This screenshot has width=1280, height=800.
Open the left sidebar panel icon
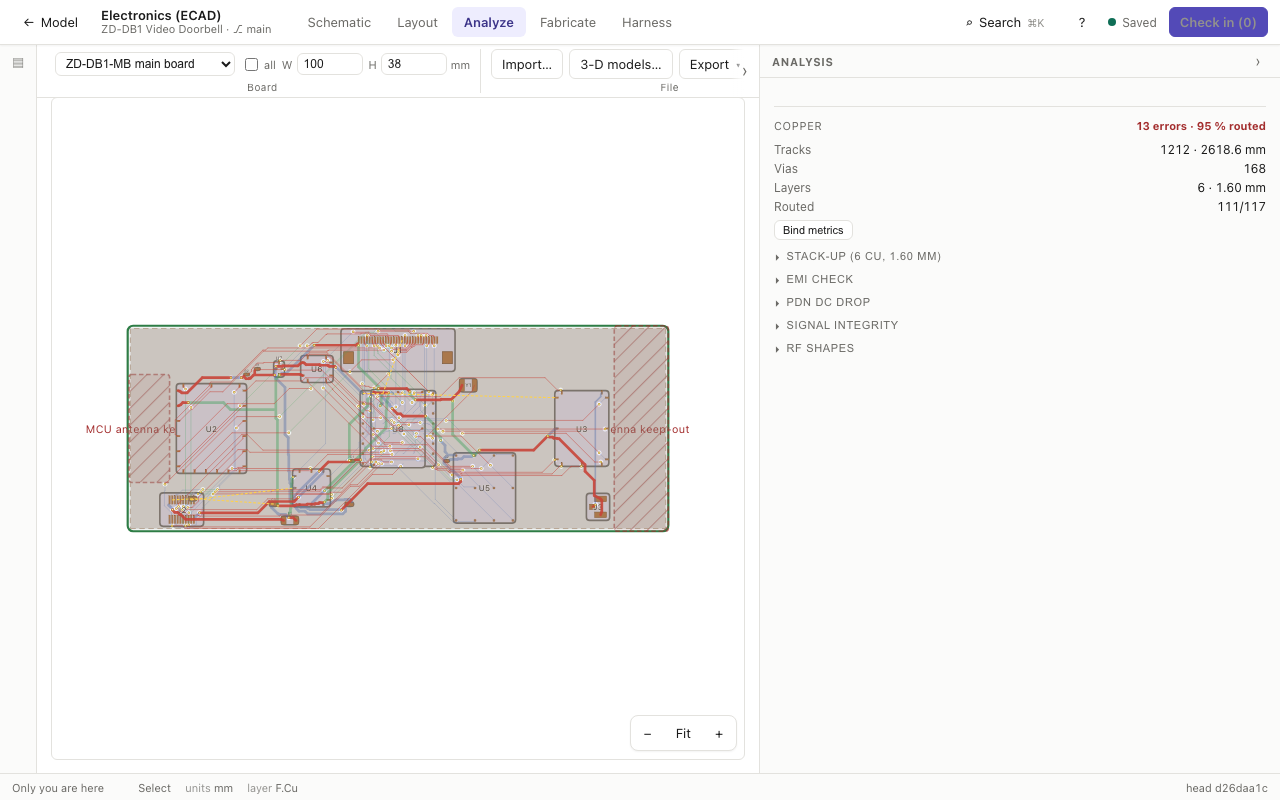point(18,63)
